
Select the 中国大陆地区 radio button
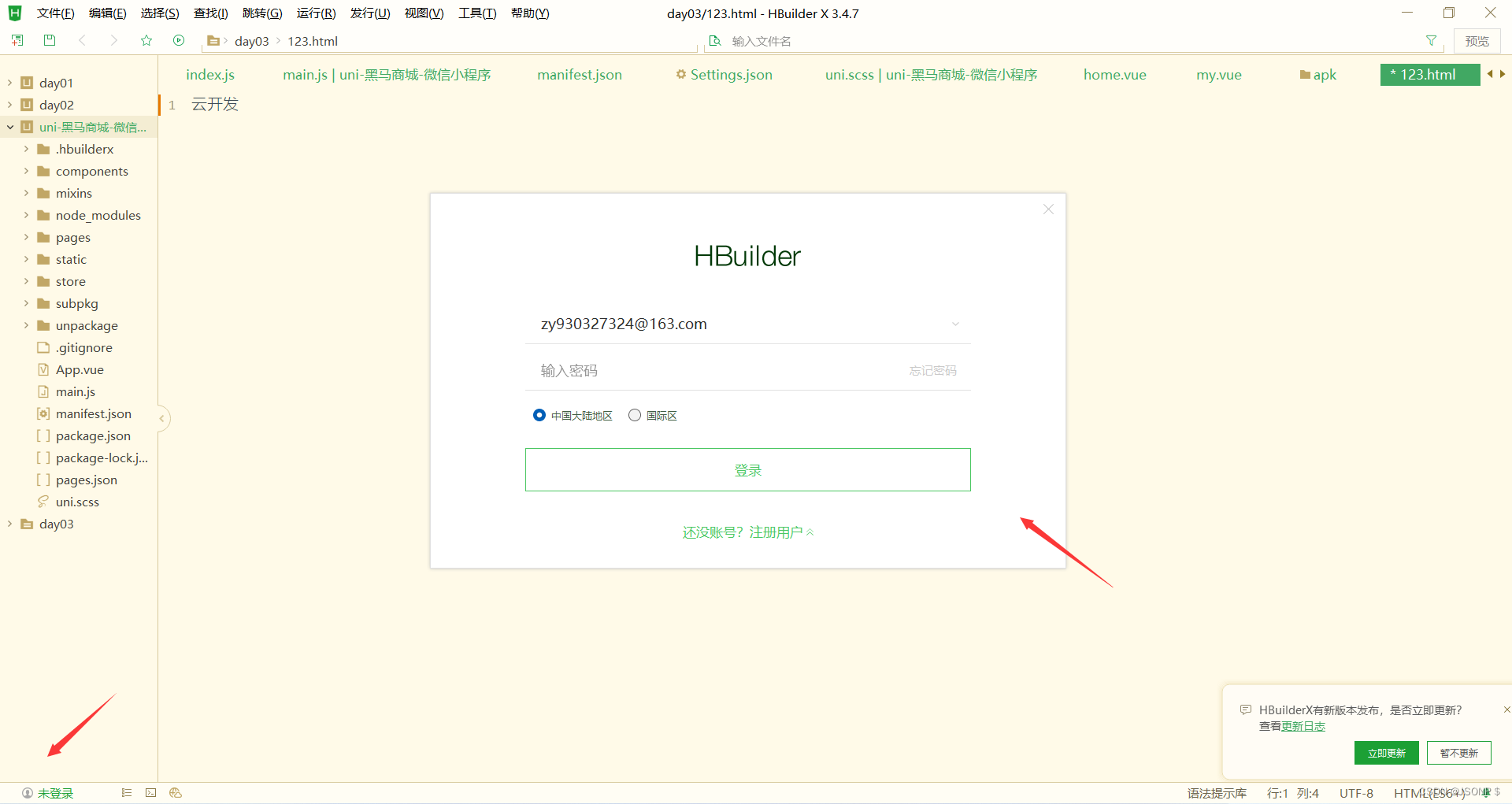[539, 415]
